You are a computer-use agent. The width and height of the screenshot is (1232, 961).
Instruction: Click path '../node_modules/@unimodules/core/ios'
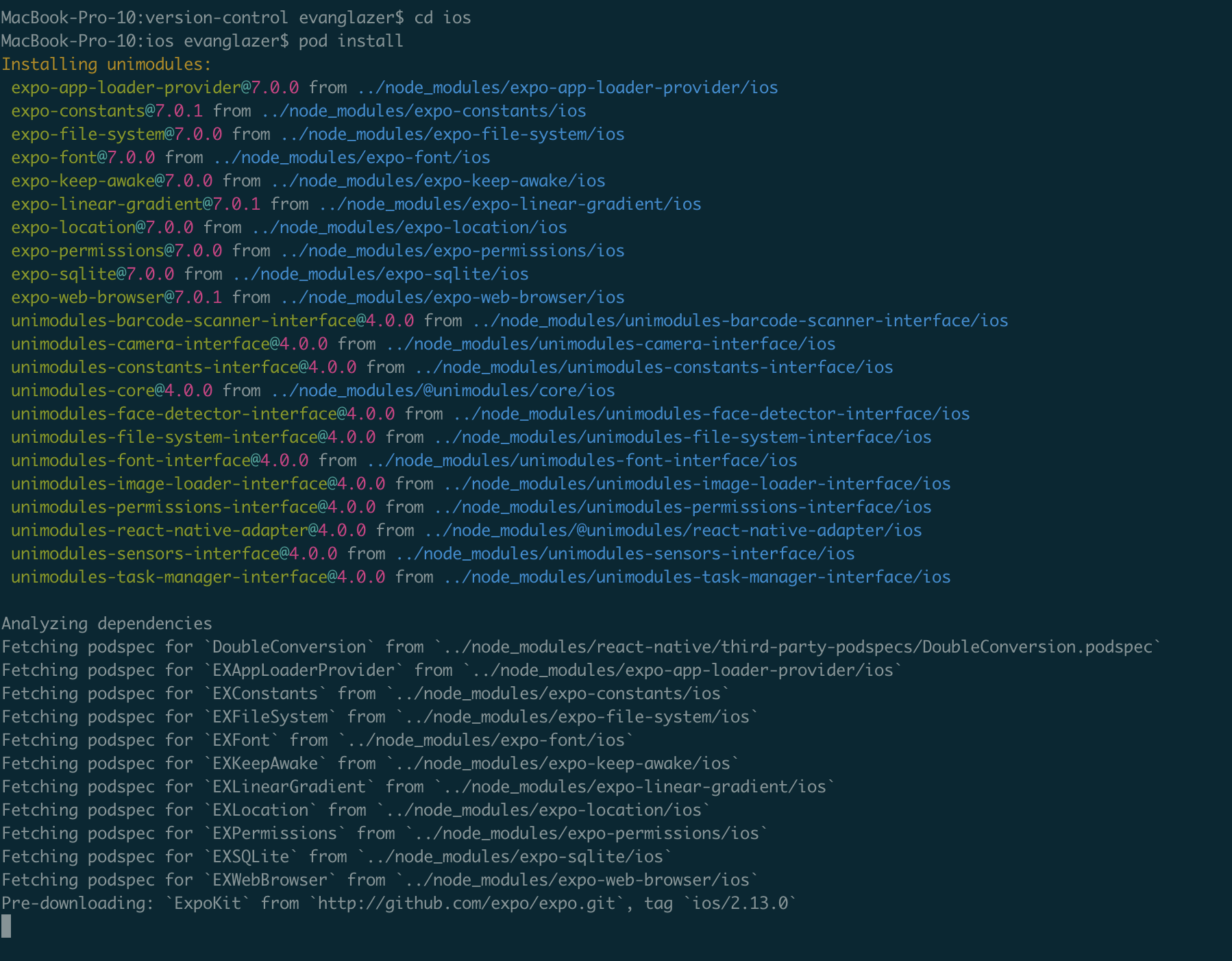point(443,391)
